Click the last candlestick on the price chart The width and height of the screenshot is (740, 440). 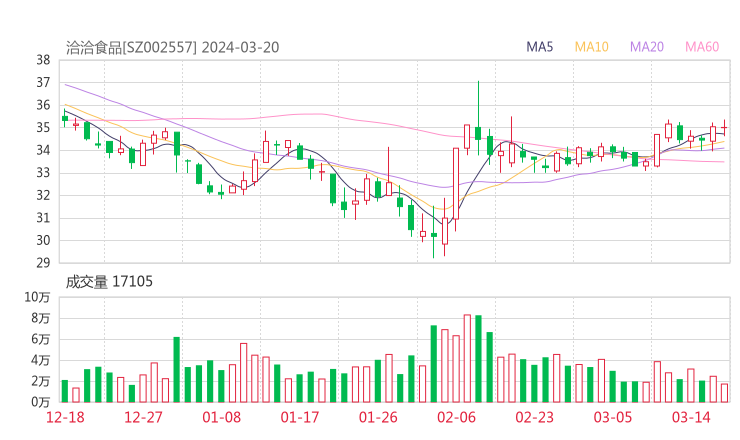point(724,127)
